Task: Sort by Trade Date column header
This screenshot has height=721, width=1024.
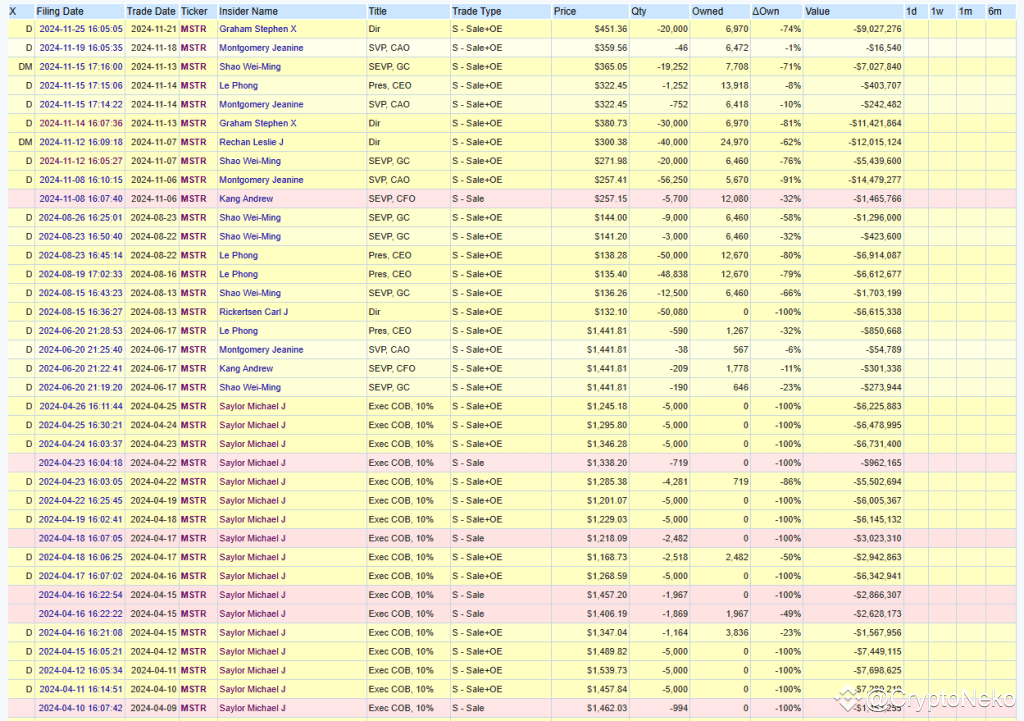Action: [x=151, y=11]
